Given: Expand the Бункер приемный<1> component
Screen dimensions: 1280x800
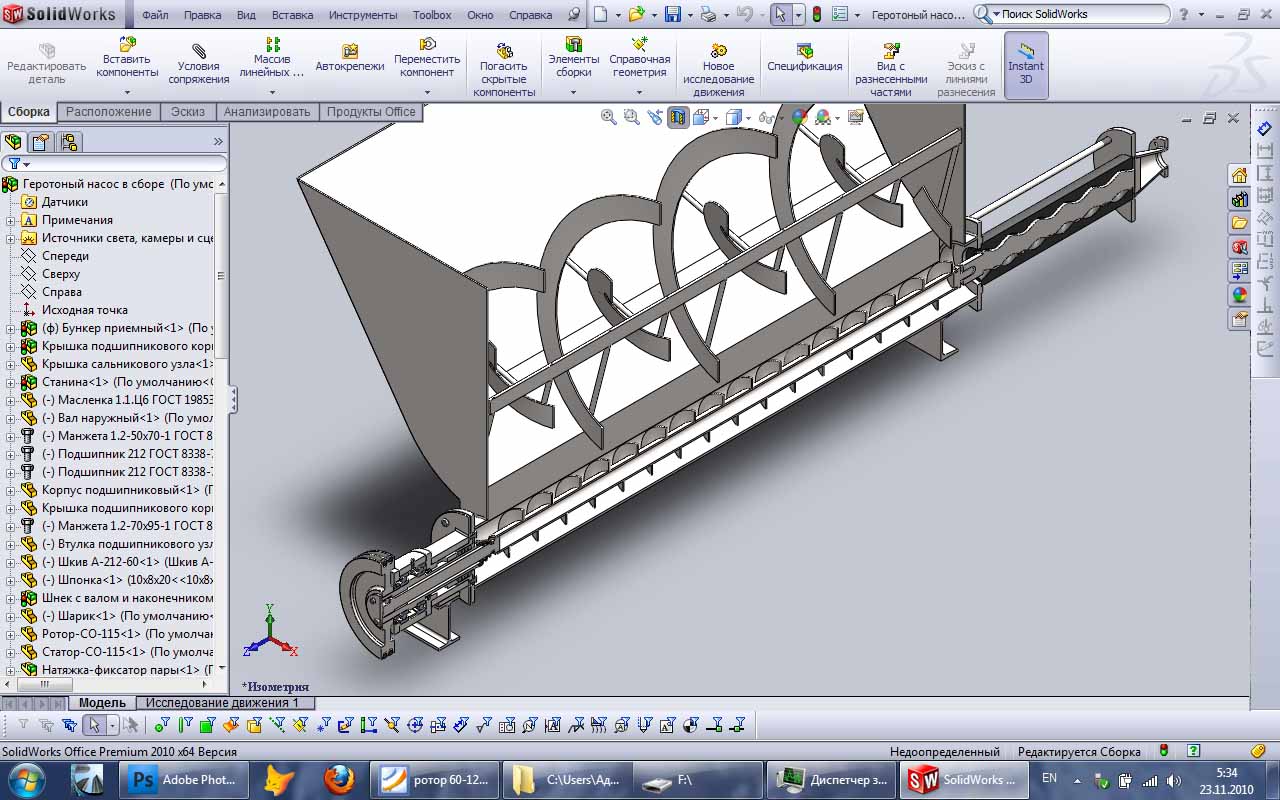Looking at the screenshot, I should pyautogui.click(x=10, y=328).
